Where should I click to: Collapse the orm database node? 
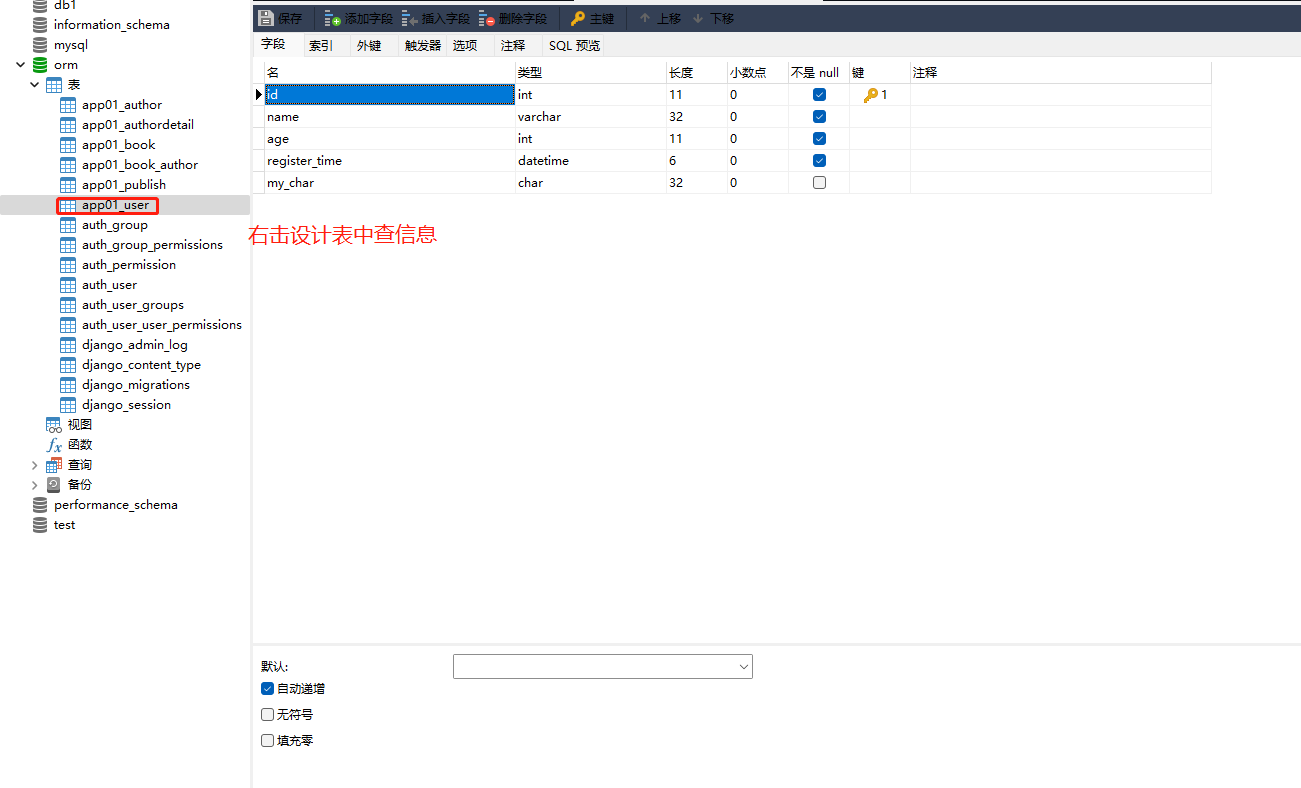(x=21, y=65)
